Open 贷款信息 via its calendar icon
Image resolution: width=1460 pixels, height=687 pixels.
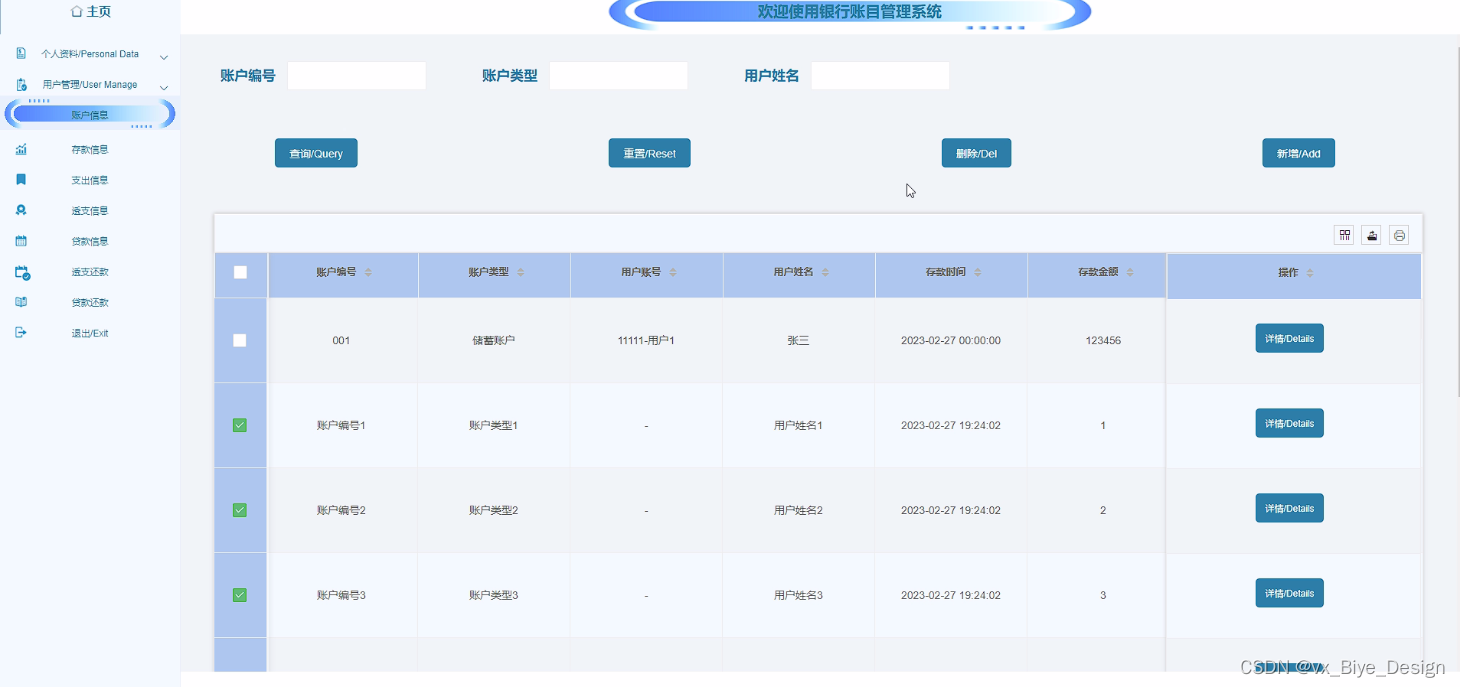[21, 241]
